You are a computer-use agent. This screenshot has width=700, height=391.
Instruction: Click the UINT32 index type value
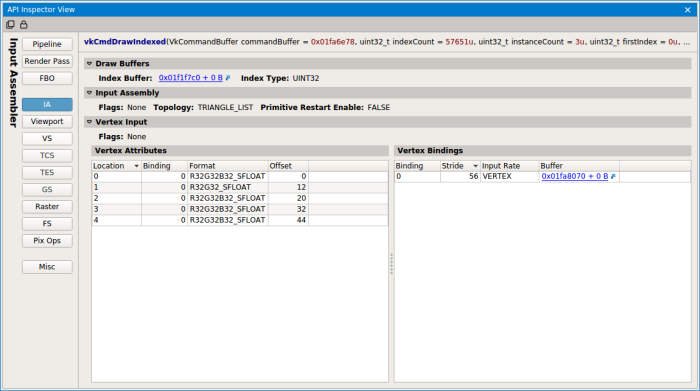(306, 78)
